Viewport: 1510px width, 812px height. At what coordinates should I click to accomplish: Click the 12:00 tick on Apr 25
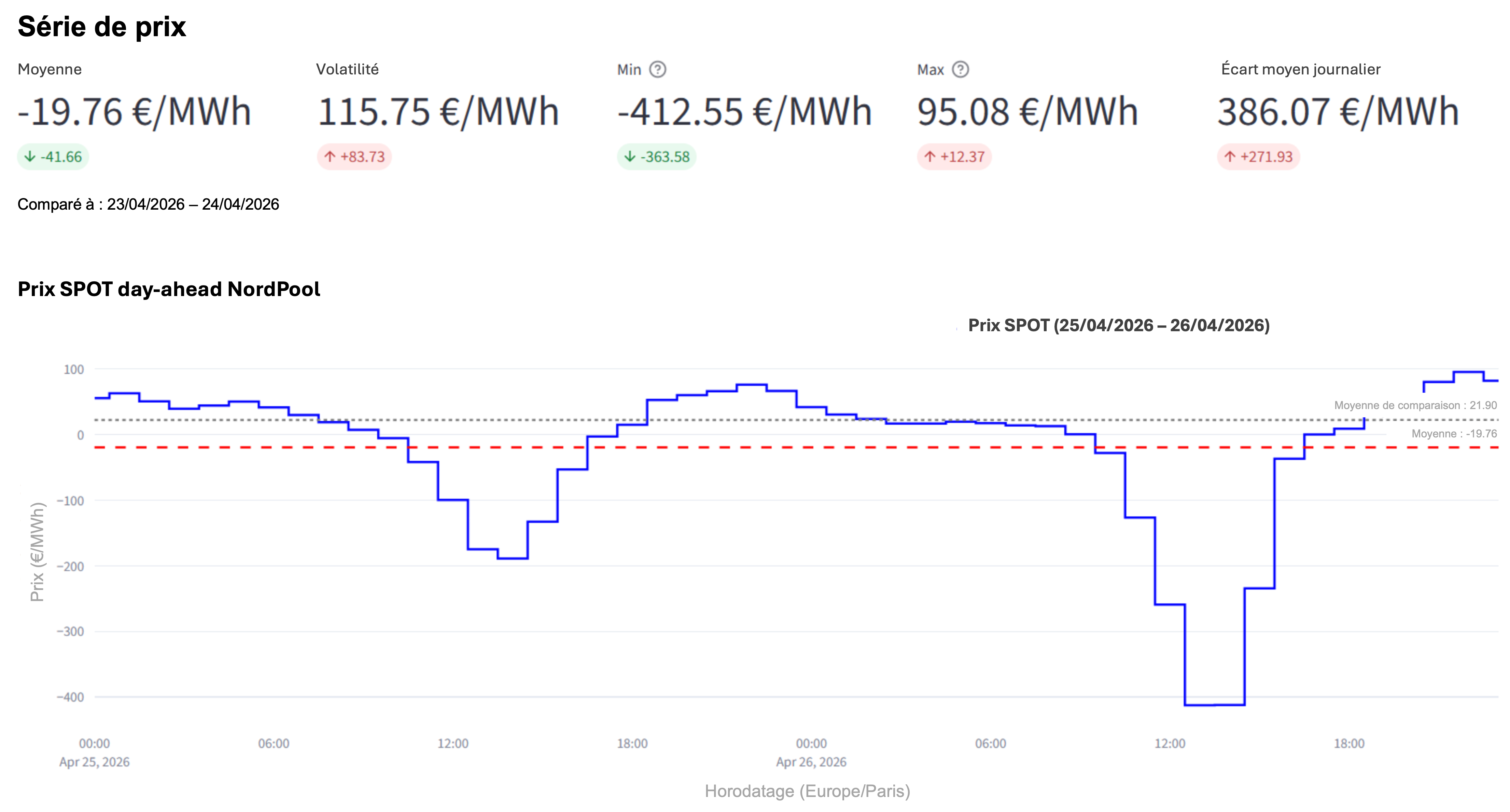tap(452, 743)
